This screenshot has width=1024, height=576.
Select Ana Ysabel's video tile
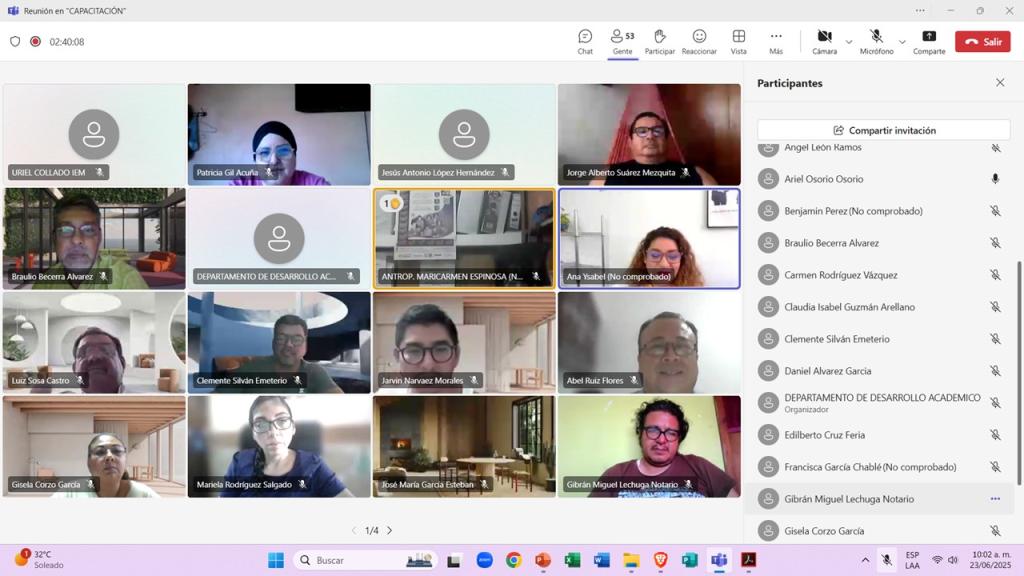tap(649, 238)
